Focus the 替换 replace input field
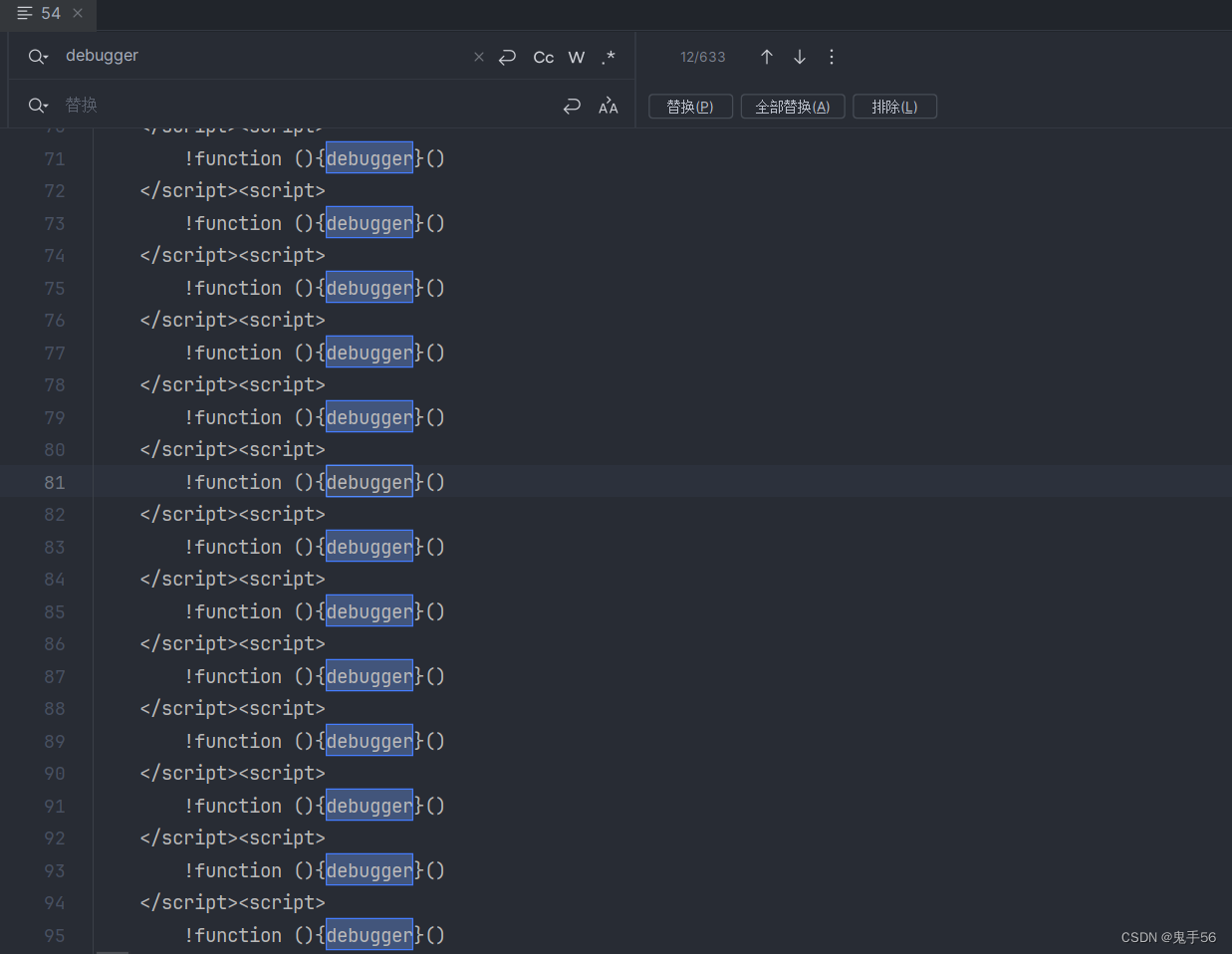The height and width of the screenshot is (954, 1232). tap(309, 106)
